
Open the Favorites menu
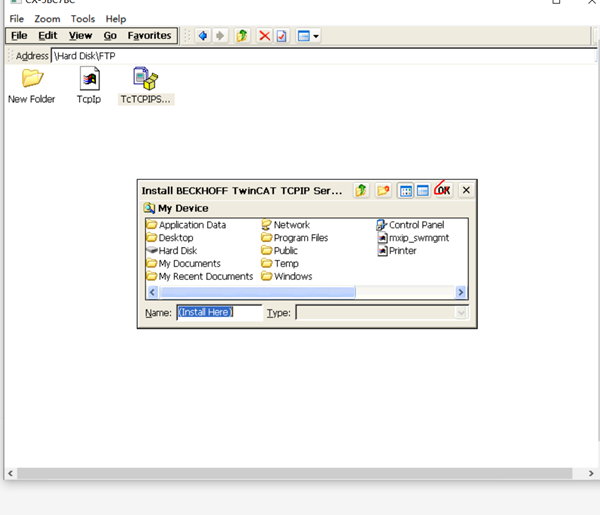(149, 36)
